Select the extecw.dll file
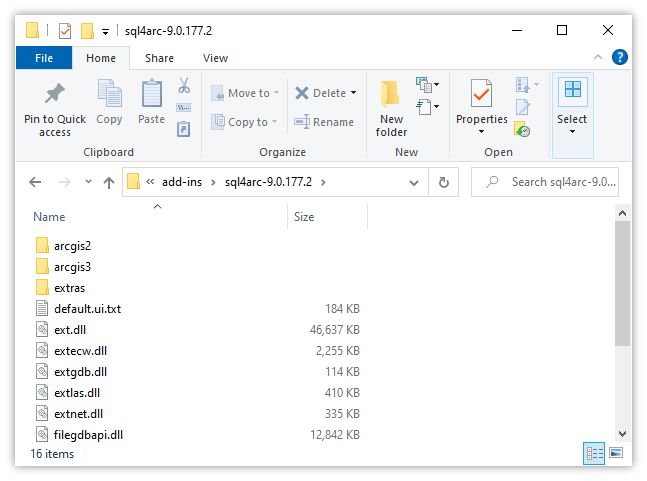Image resolution: width=647 pixels, height=481 pixels. pyautogui.click(x=72, y=351)
